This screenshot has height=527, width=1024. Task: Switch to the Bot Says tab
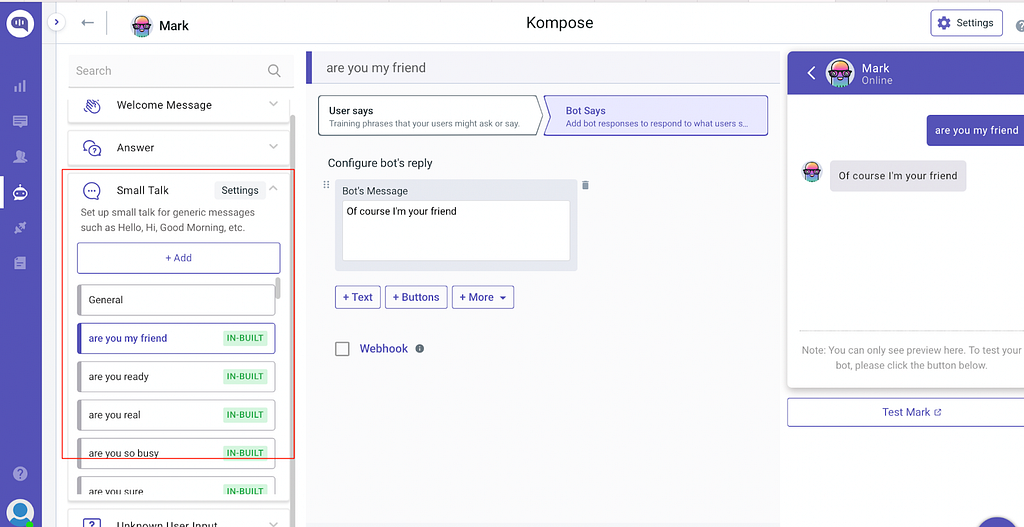[655, 116]
